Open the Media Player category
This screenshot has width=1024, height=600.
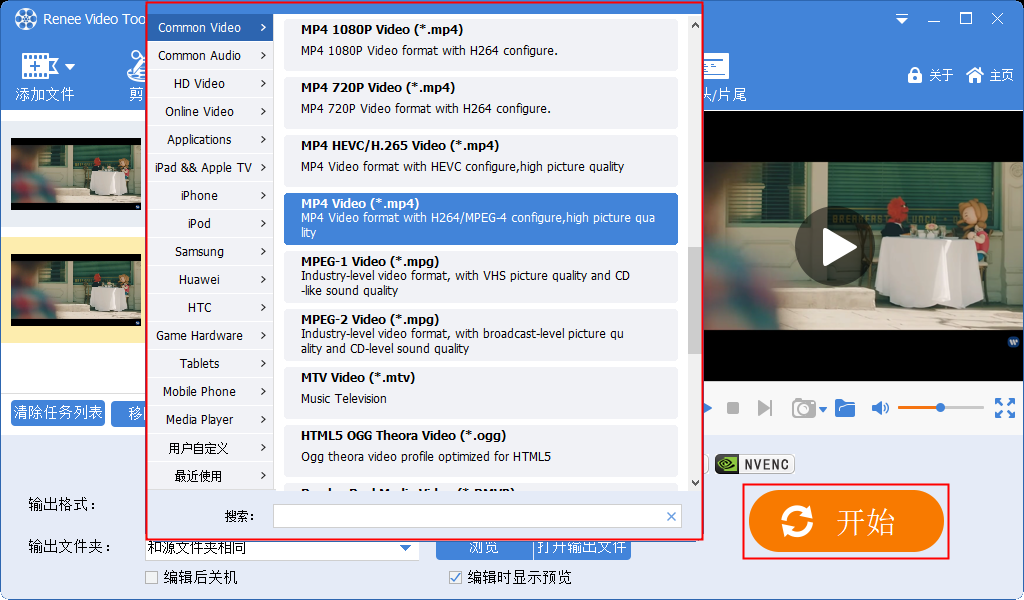click(x=210, y=420)
